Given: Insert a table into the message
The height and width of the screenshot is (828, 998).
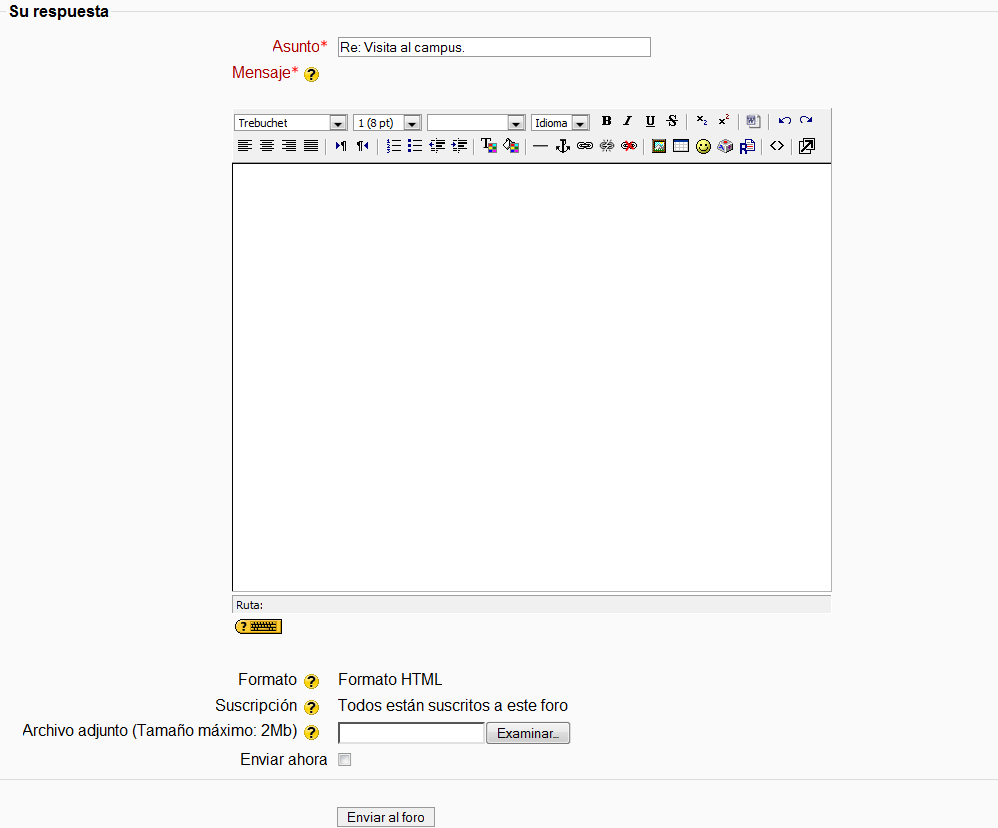Looking at the screenshot, I should [681, 146].
